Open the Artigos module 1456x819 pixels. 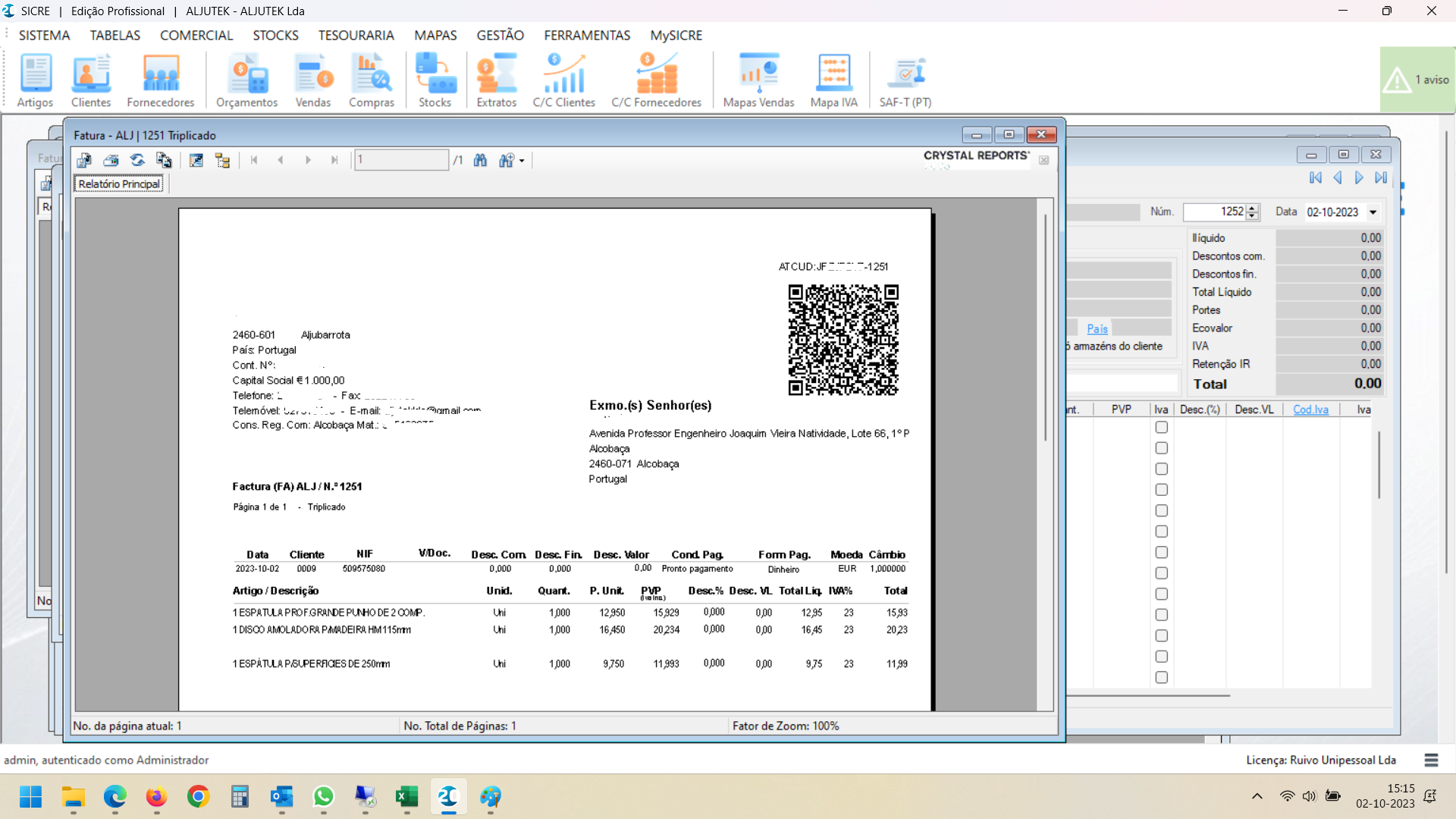(x=35, y=80)
